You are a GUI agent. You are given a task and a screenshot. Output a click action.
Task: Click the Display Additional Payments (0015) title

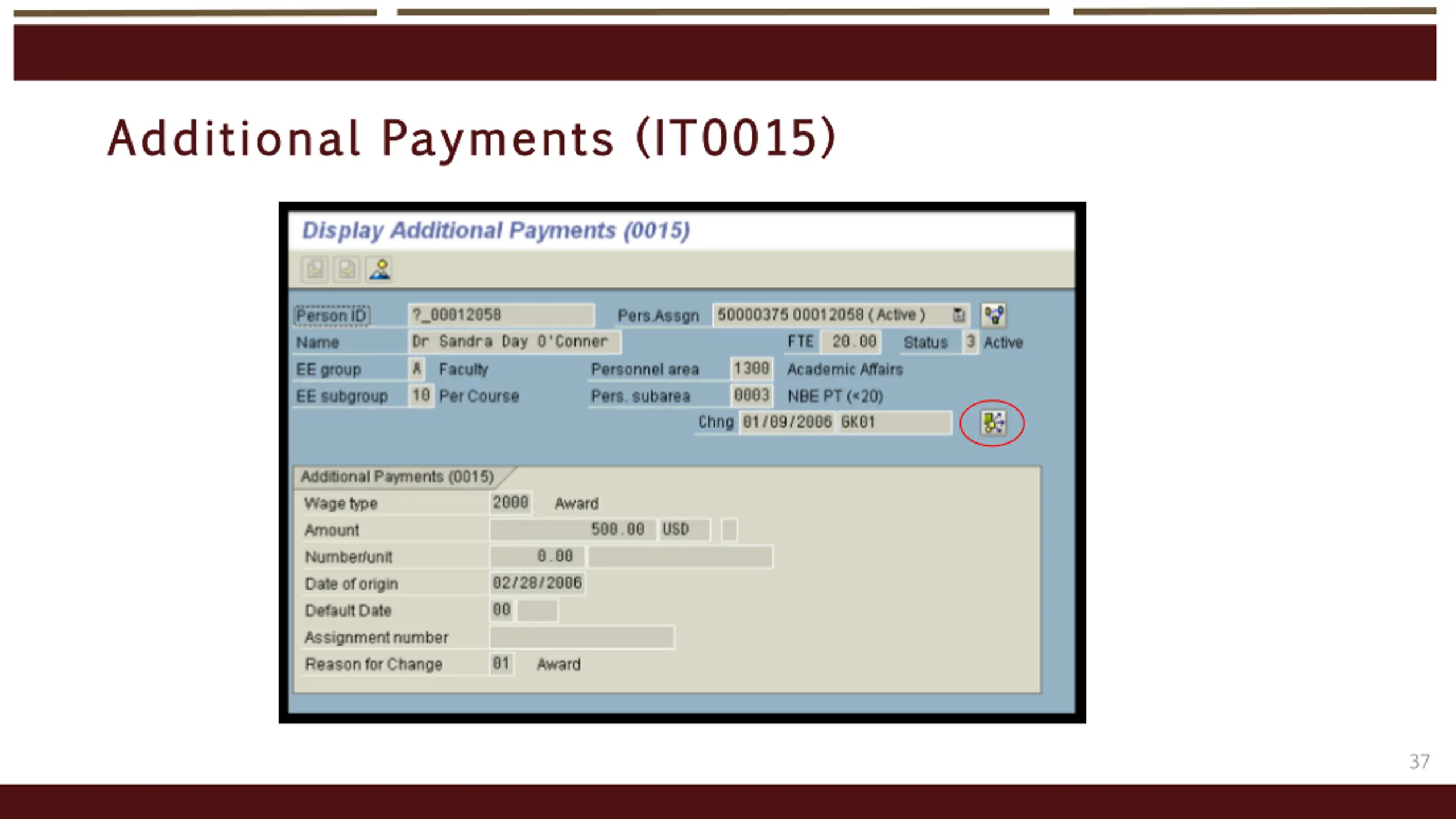pos(496,231)
